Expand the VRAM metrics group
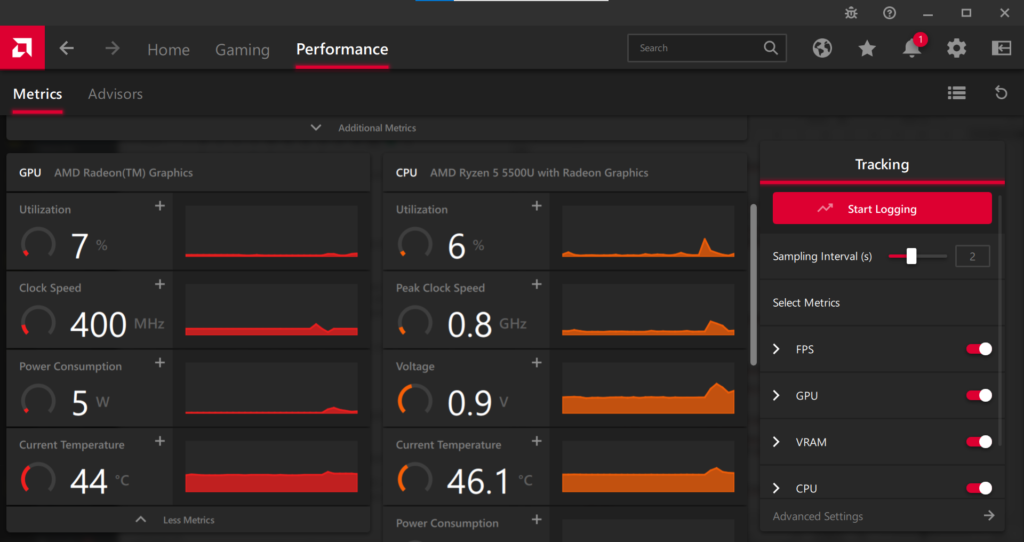This screenshot has height=542, width=1024. click(x=776, y=442)
